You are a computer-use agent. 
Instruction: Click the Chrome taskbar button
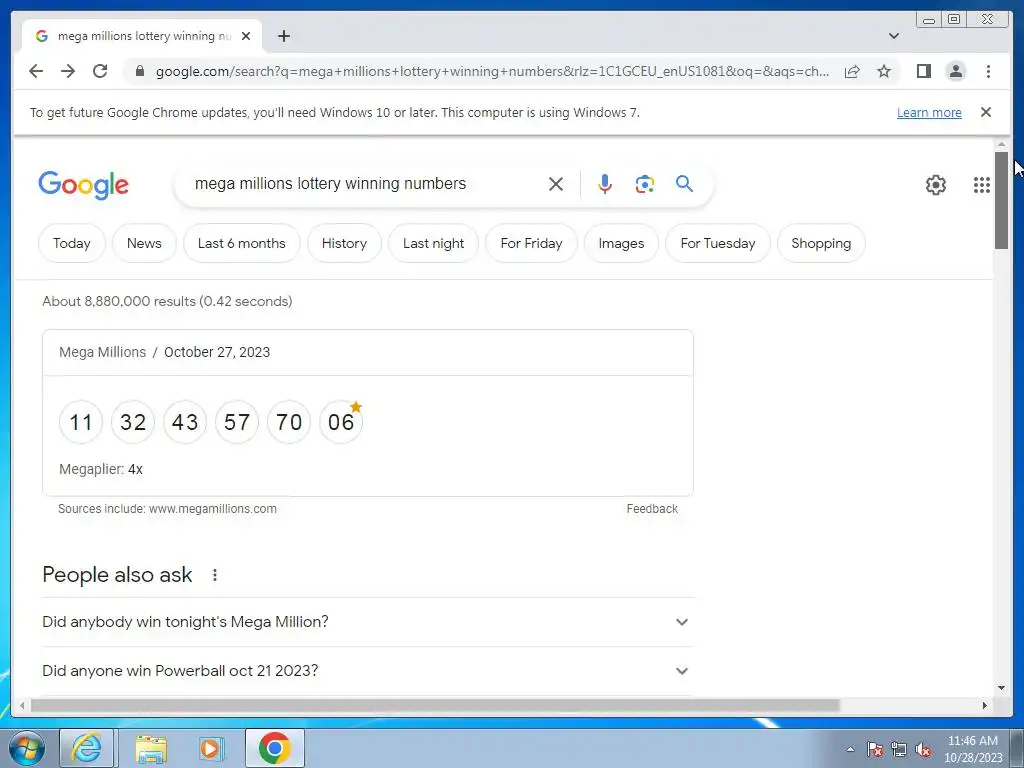[274, 748]
